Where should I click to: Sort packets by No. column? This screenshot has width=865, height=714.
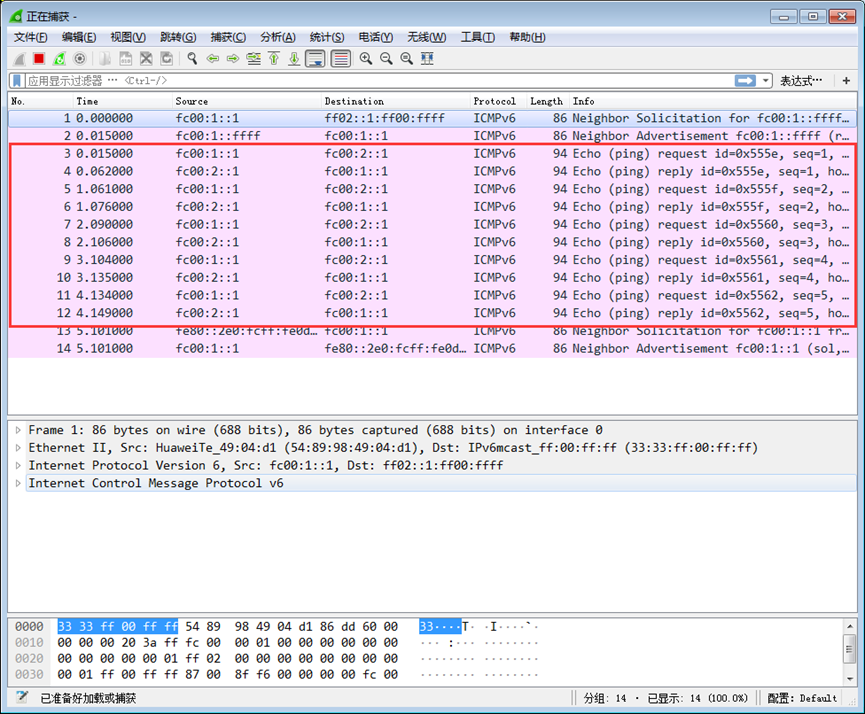40,101
